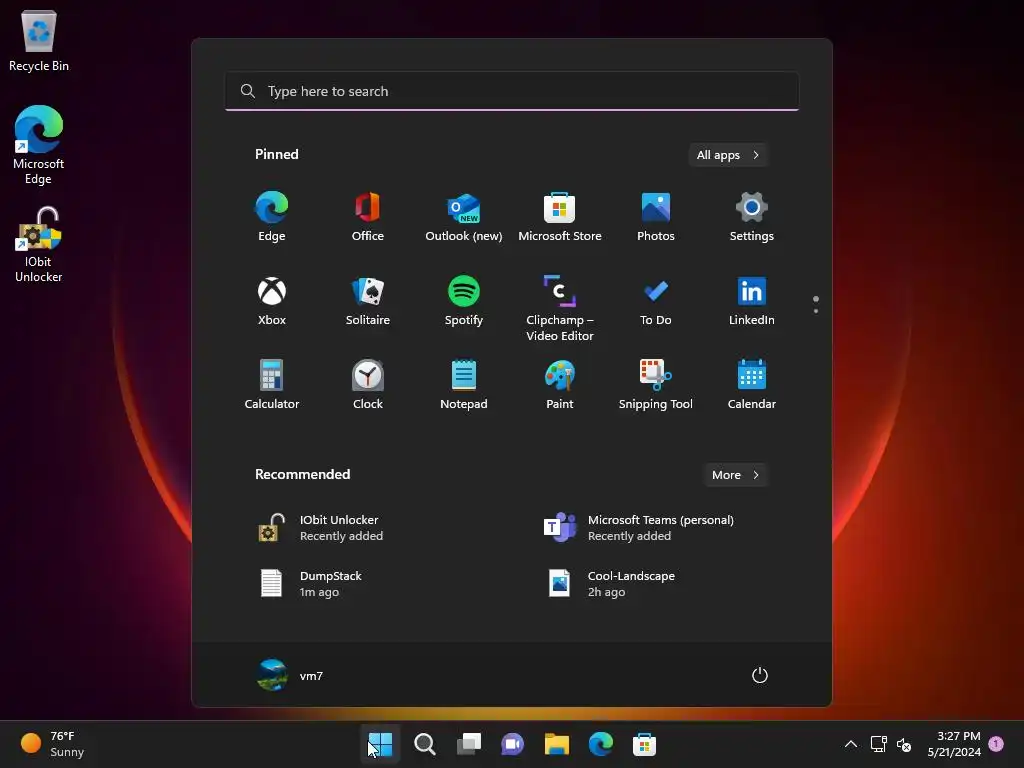The height and width of the screenshot is (768, 1024).
Task: Launch the Photos app
Action: tap(656, 217)
